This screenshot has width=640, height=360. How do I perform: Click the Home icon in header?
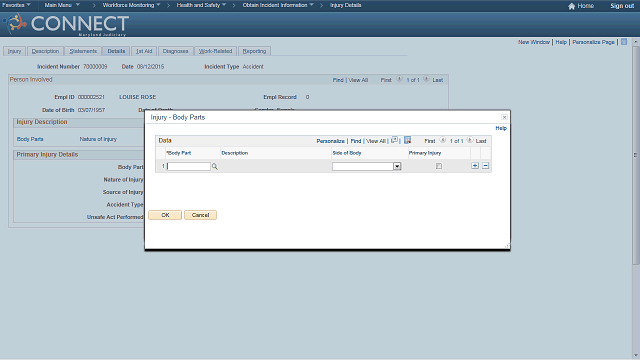[571, 6]
